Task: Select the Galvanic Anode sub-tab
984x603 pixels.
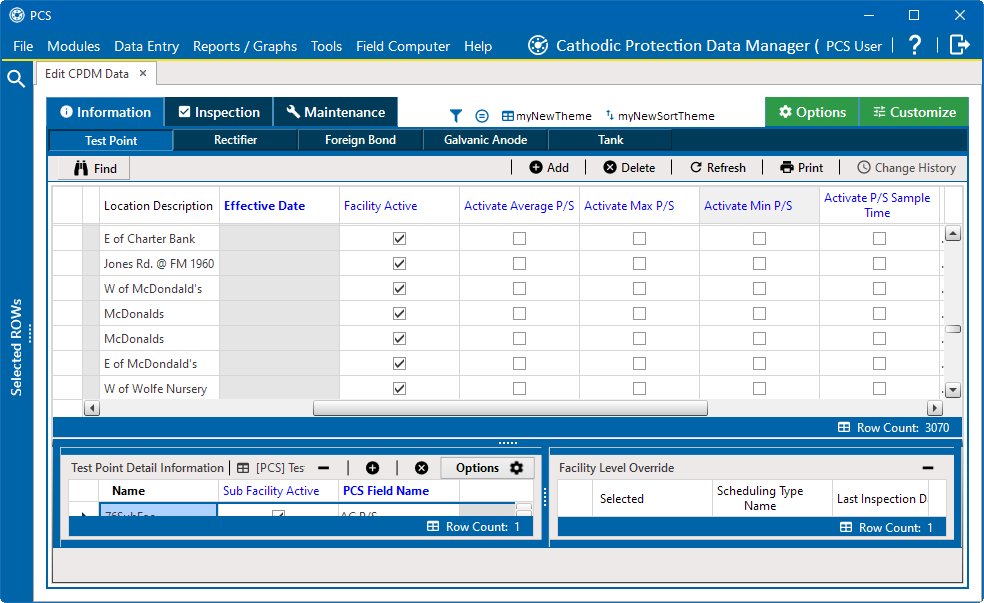Action: (x=486, y=140)
